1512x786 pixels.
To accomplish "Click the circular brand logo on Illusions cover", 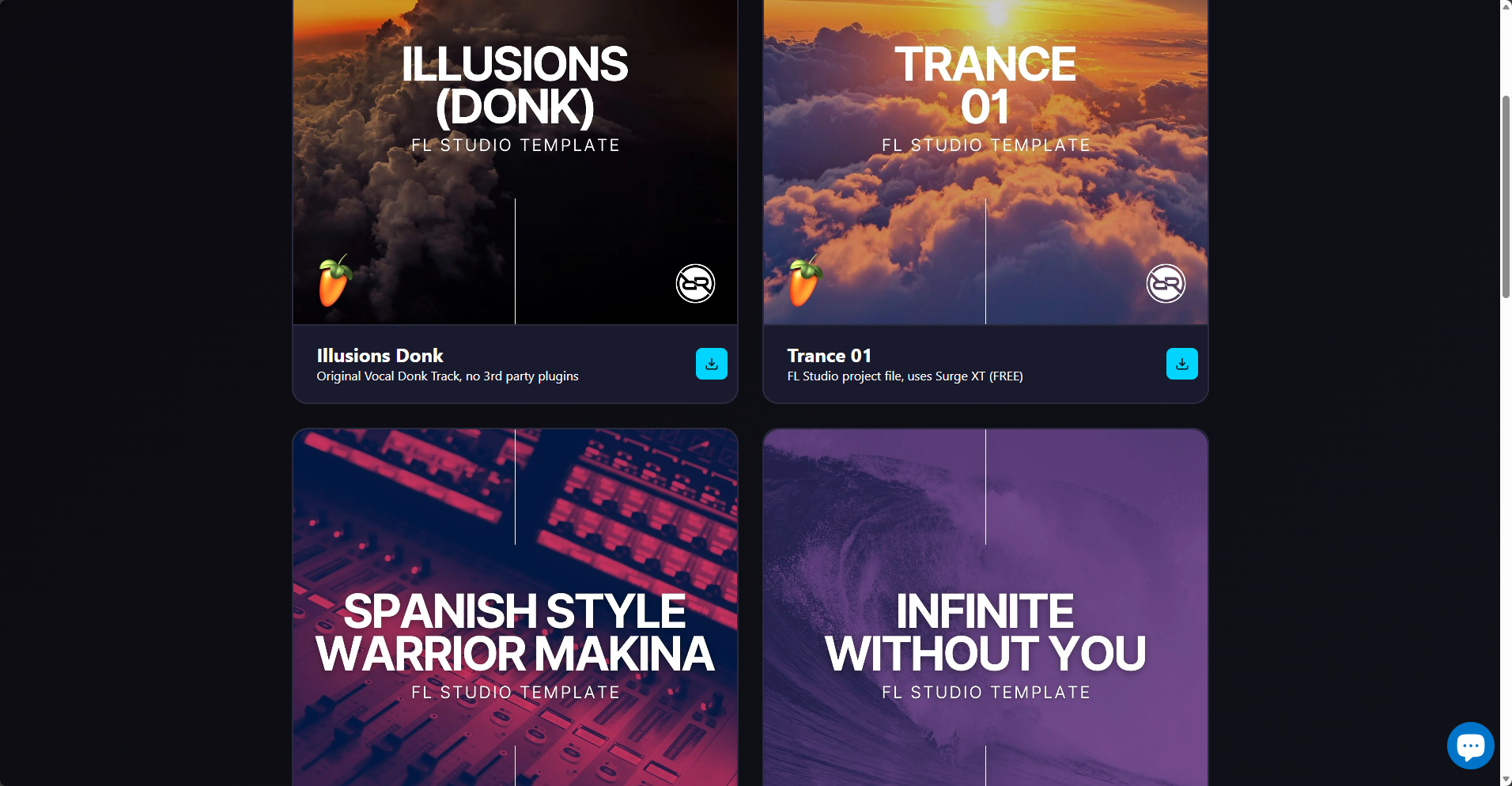I will pos(695,283).
